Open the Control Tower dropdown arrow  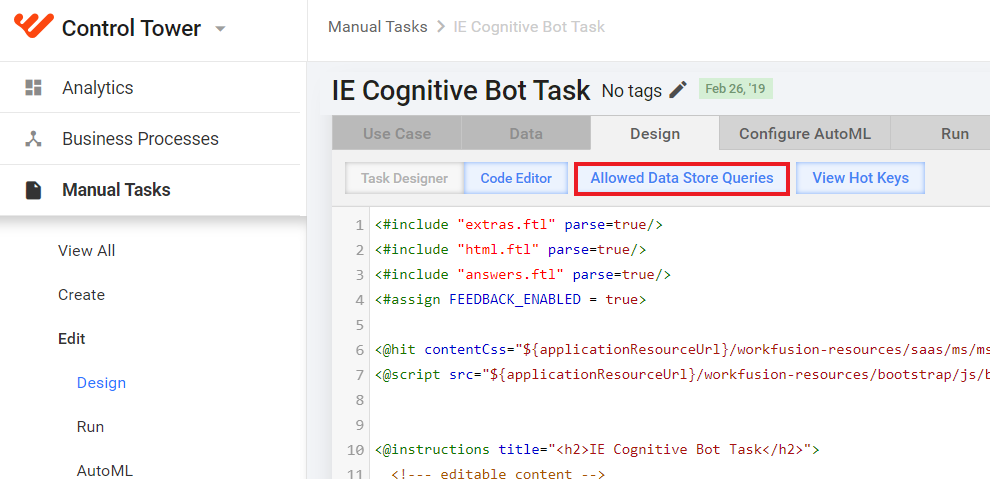click(220, 29)
